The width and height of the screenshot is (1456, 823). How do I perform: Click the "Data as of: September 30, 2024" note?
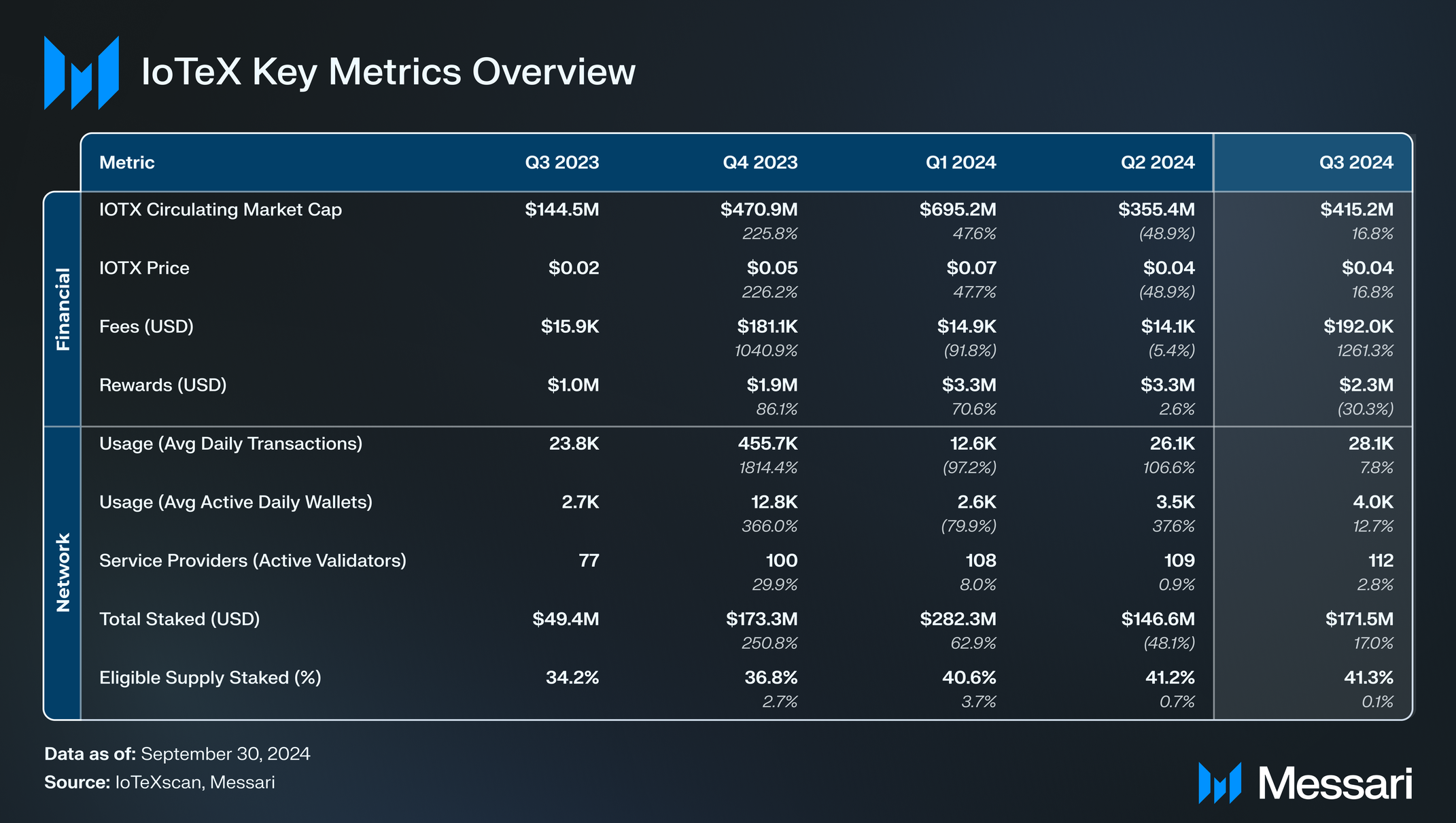pos(177,754)
